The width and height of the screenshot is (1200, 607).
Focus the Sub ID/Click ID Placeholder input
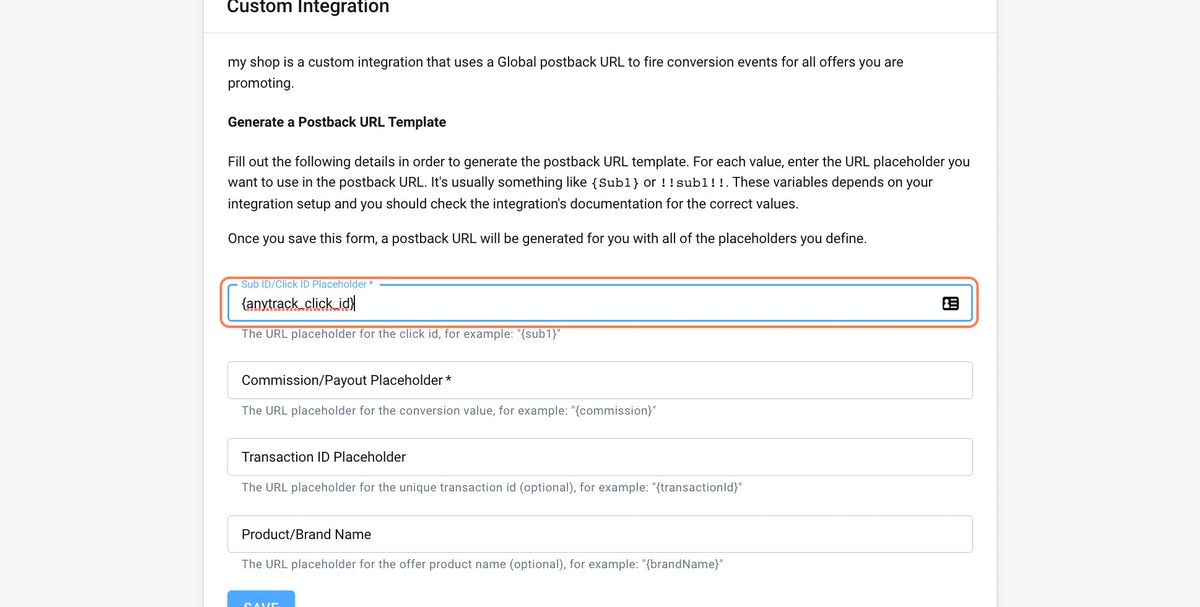coord(600,303)
